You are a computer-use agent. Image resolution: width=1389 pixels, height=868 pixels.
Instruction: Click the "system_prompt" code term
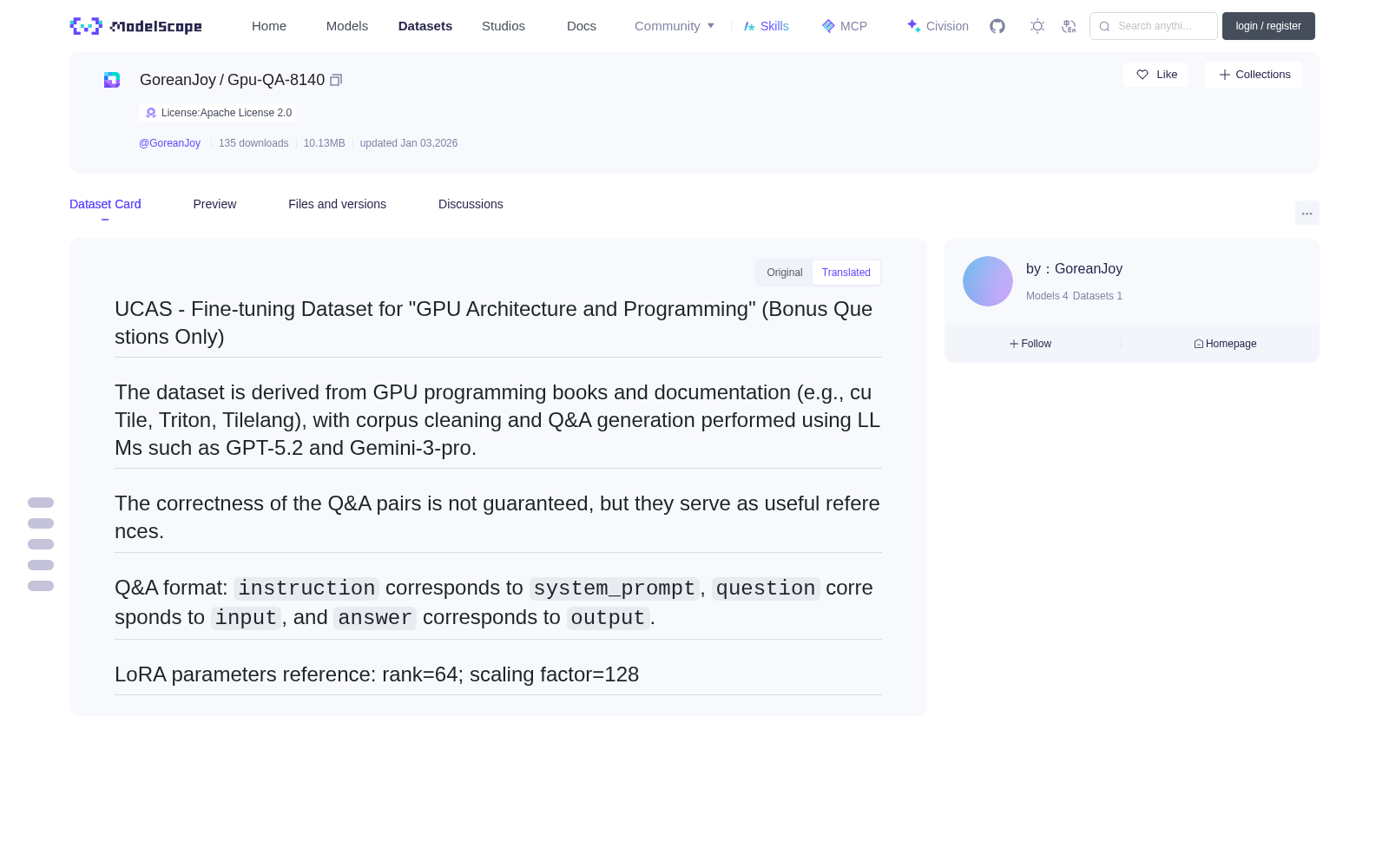(x=615, y=589)
